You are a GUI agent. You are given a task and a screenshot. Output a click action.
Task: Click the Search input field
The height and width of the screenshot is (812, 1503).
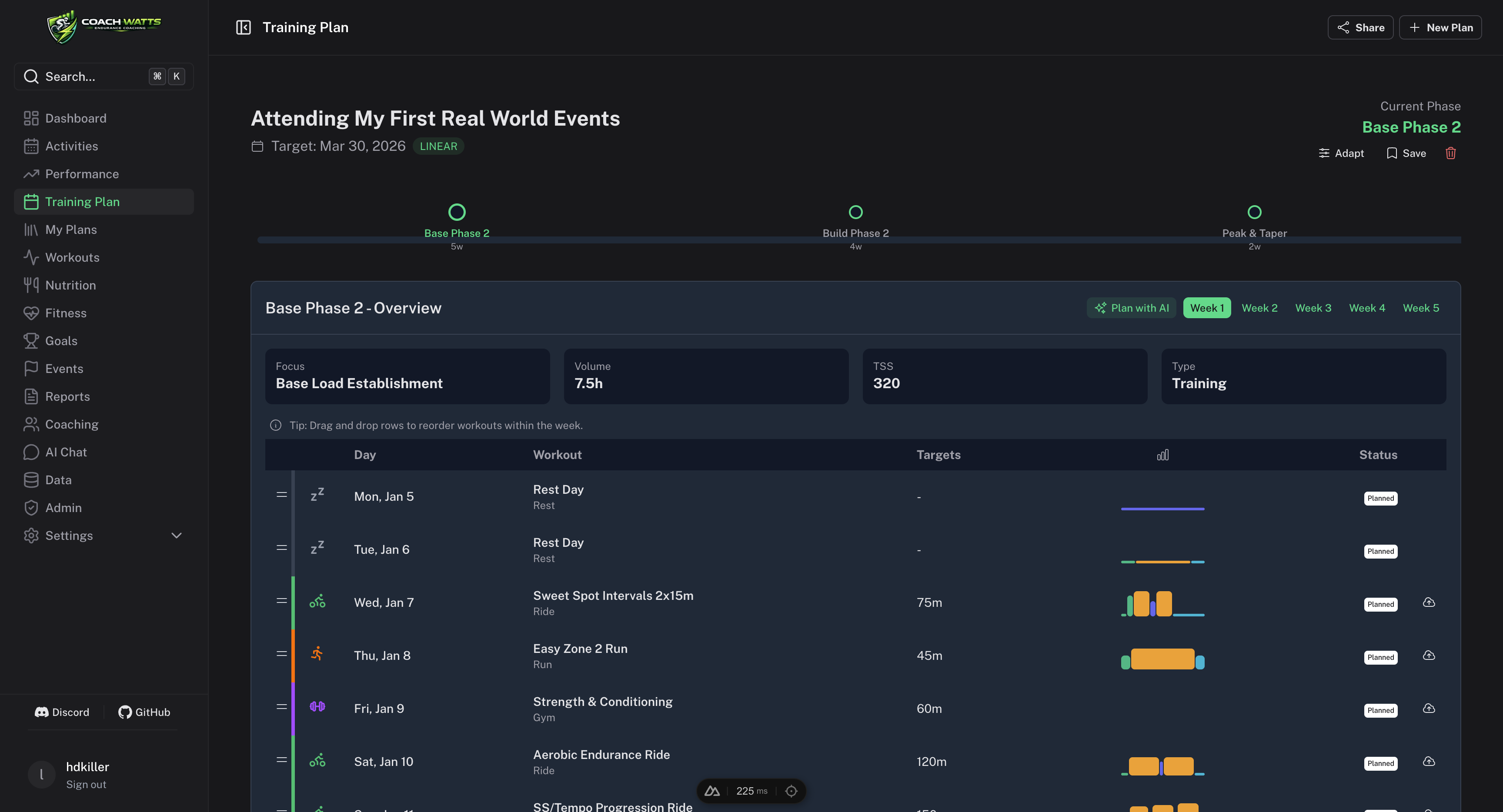[x=104, y=77]
